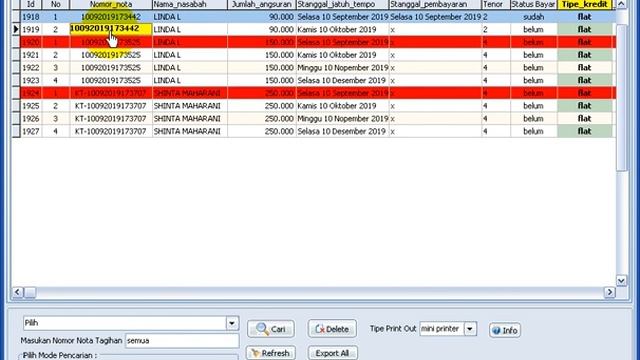640x360 pixels.
Task: Focus the Masukan Nomor Nota Tagihan field
Action: pyautogui.click(x=182, y=340)
